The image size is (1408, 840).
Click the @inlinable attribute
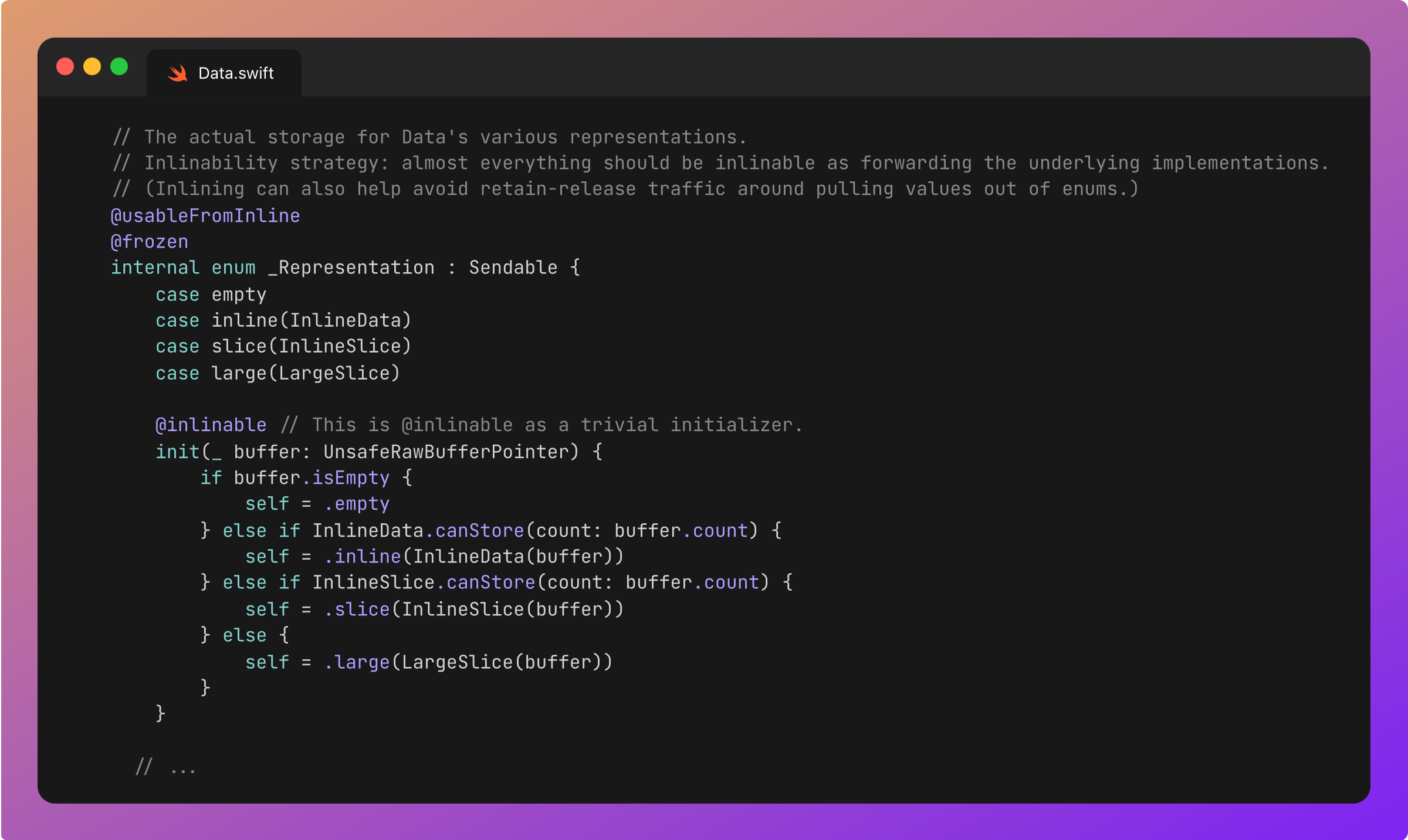(211, 425)
